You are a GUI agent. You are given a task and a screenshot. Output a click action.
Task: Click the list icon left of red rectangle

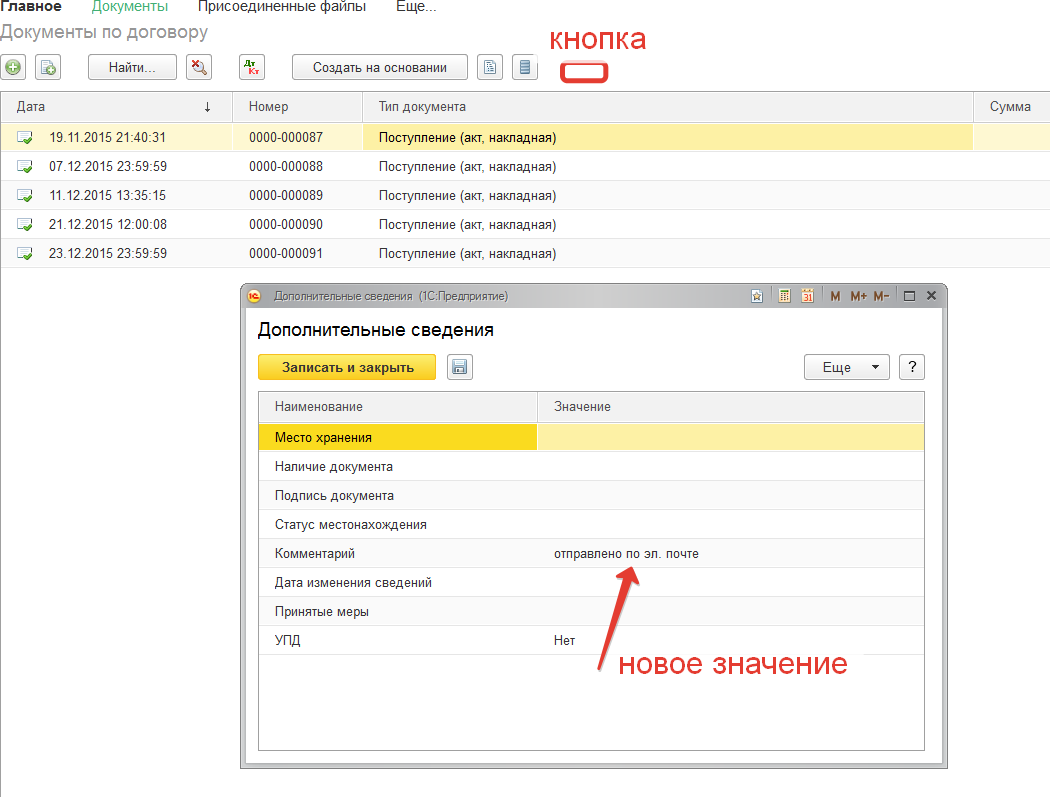click(525, 67)
